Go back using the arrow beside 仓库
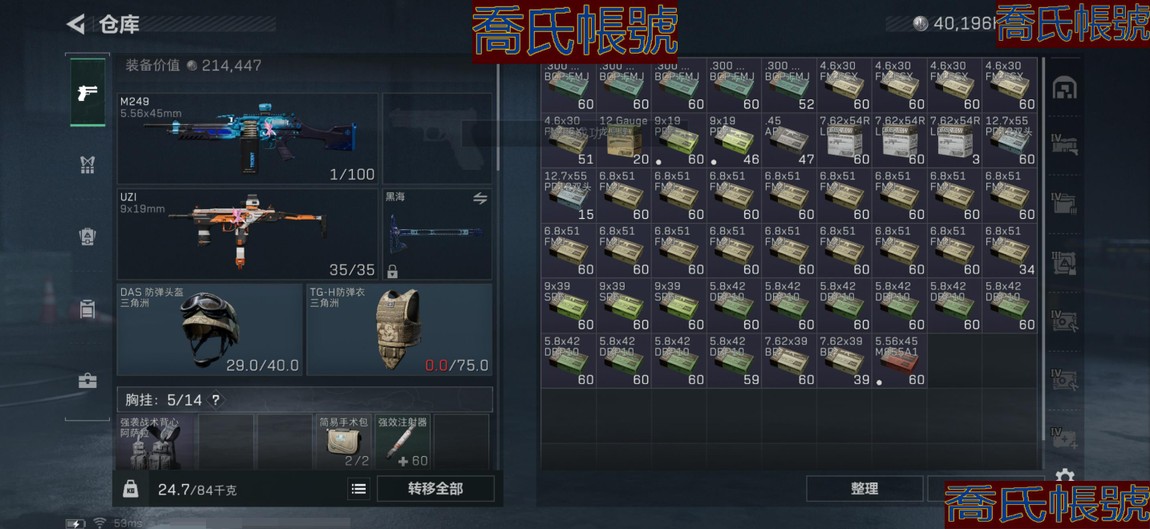1150x529 pixels. pos(76,24)
